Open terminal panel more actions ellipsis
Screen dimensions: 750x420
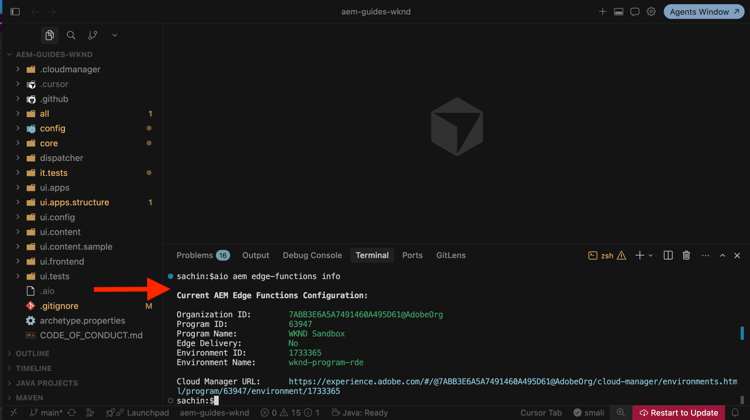click(x=706, y=256)
